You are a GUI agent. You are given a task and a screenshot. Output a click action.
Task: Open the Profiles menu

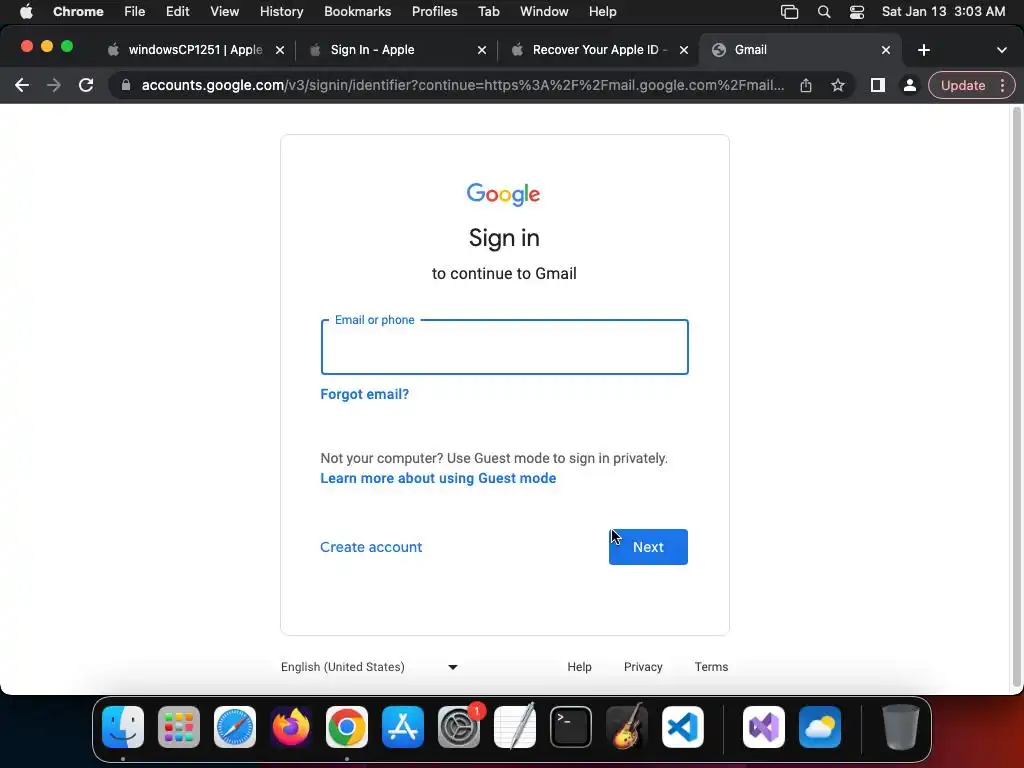(x=434, y=12)
